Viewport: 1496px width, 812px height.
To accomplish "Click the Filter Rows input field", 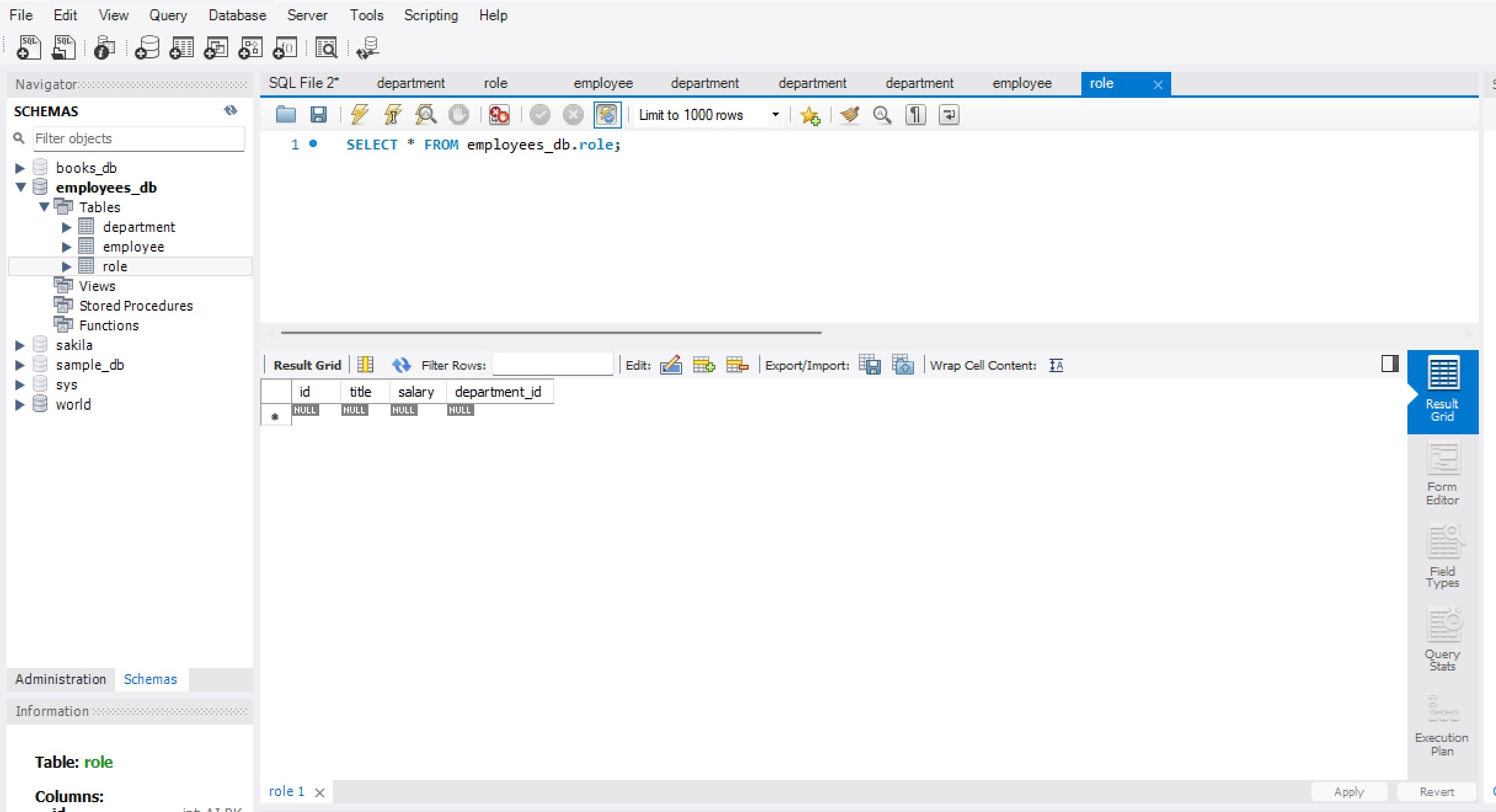I will 552,365.
